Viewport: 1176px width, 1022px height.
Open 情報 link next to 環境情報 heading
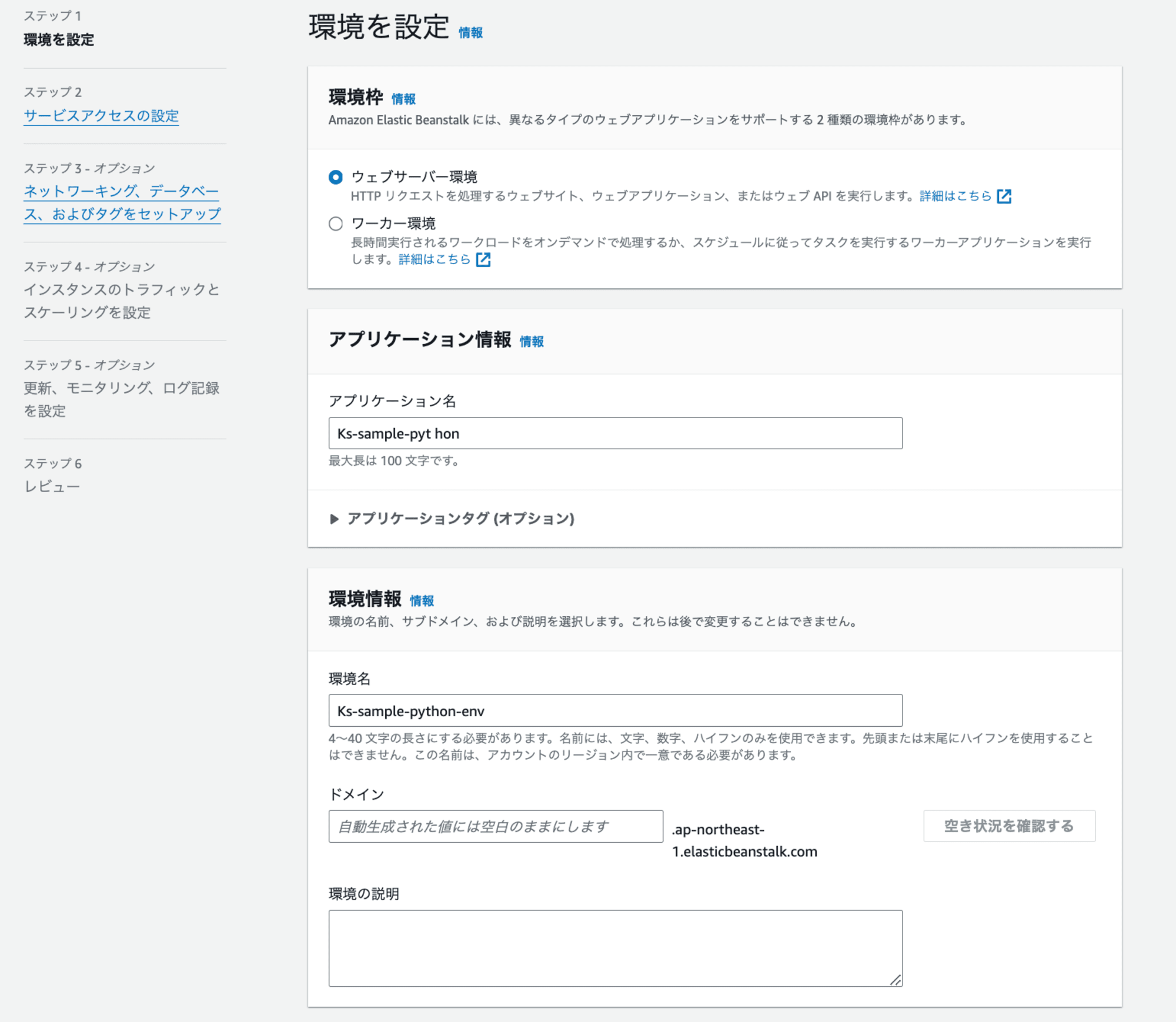click(x=422, y=601)
